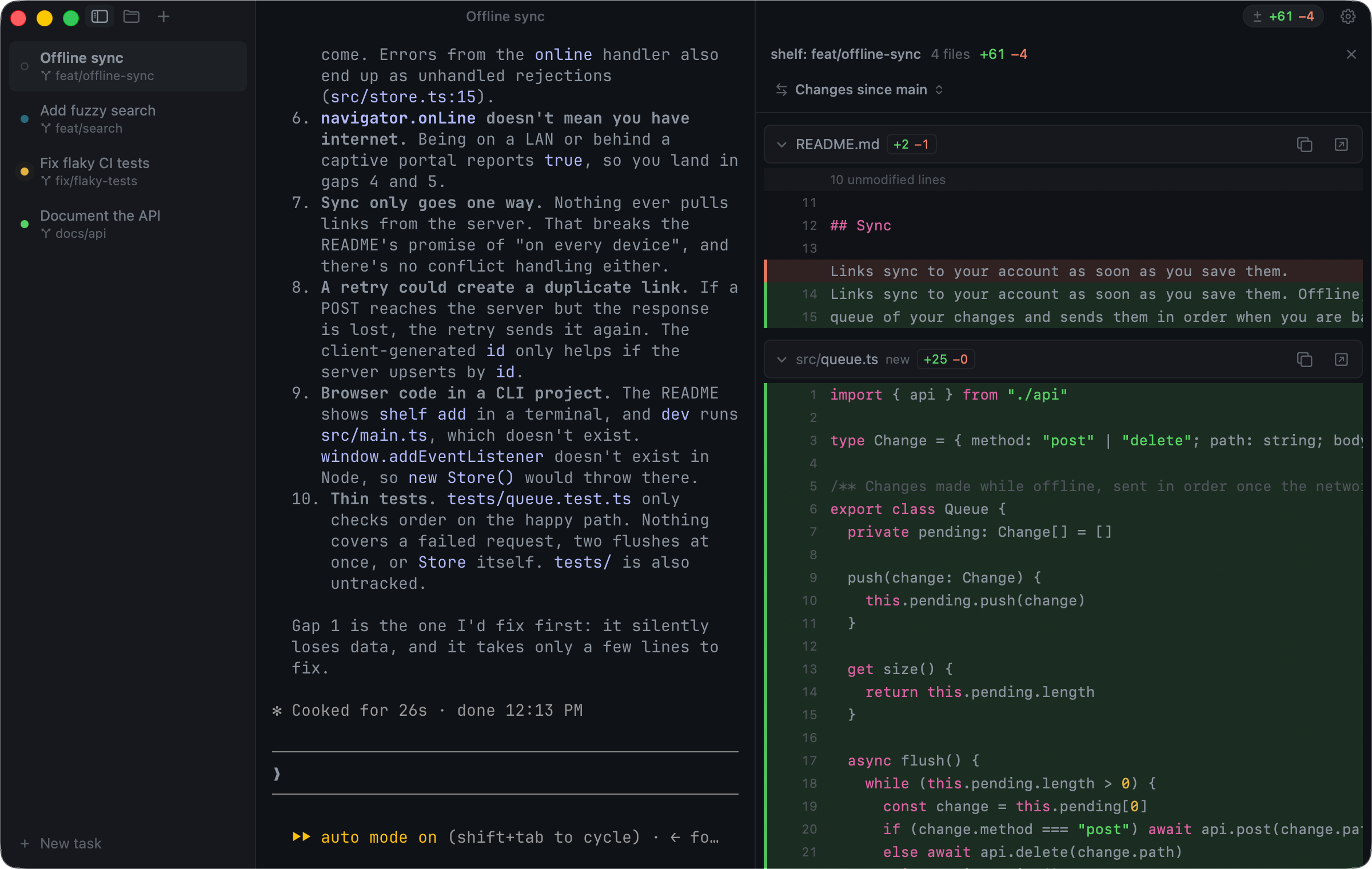Click the Offline sync window title
Screen dimensions: 1372x869
pyautogui.click(x=505, y=17)
